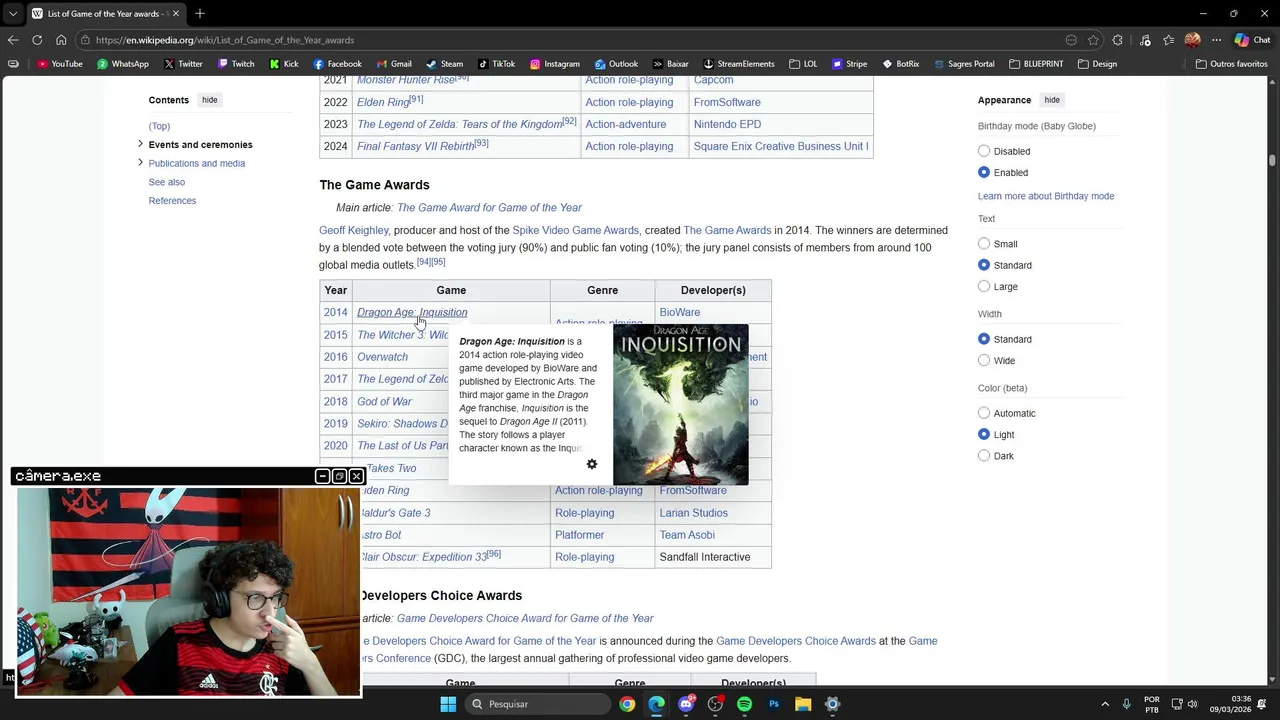Viewport: 1280px width, 720px height.
Task: Open the Instagram bookmark
Action: (x=555, y=64)
